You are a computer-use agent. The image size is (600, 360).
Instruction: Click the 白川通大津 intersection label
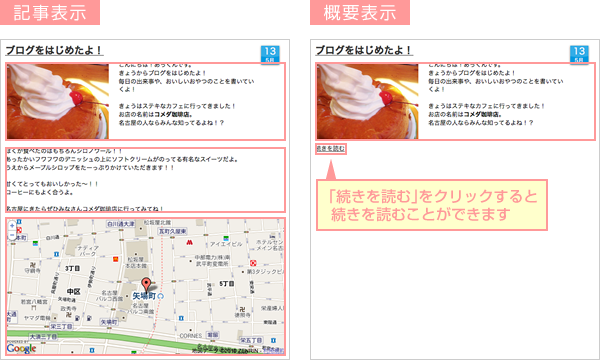pyautogui.click(x=121, y=223)
